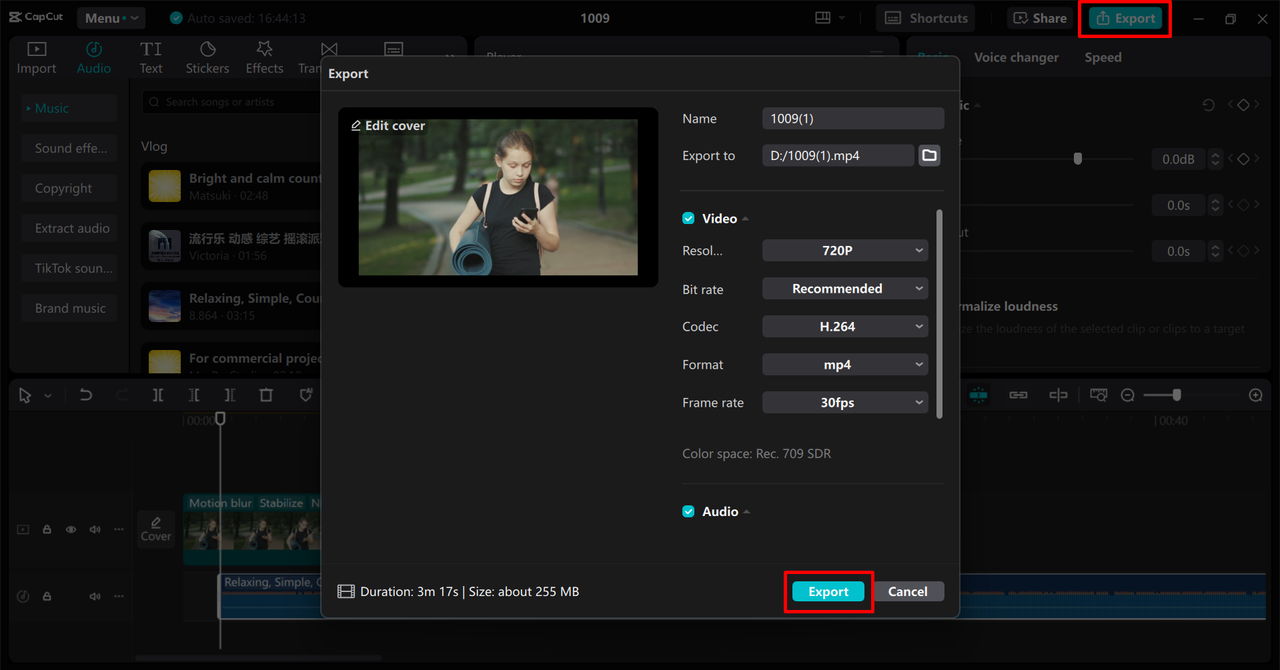Open the Effects panel
This screenshot has width=1280, height=670.
[x=264, y=58]
